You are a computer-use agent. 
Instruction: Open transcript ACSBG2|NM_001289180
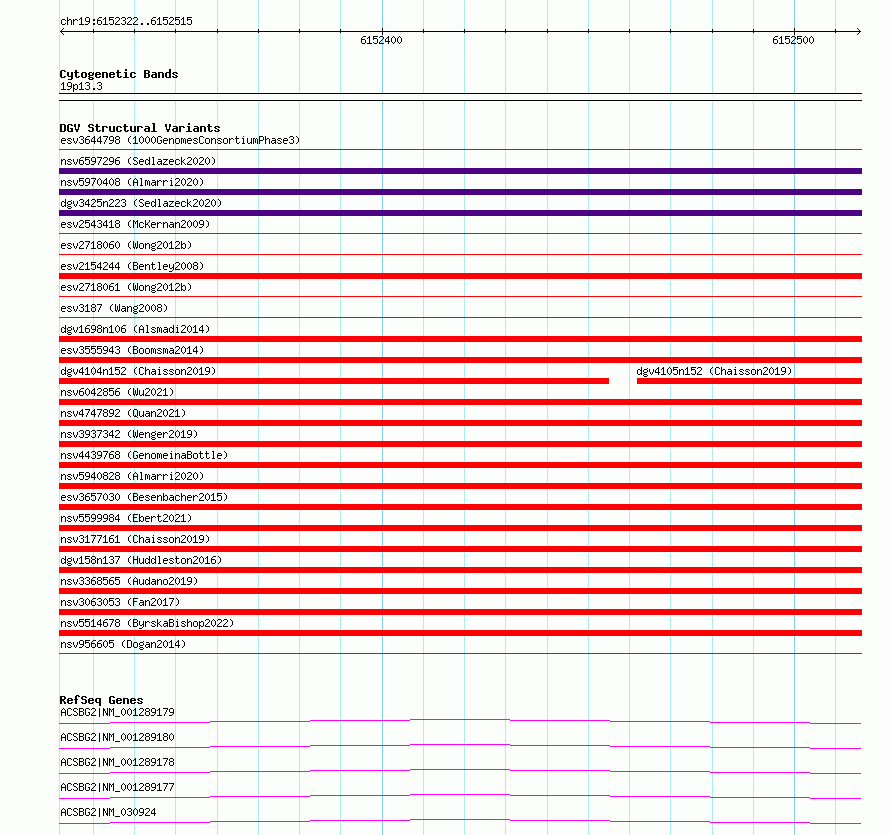[x=117, y=737]
